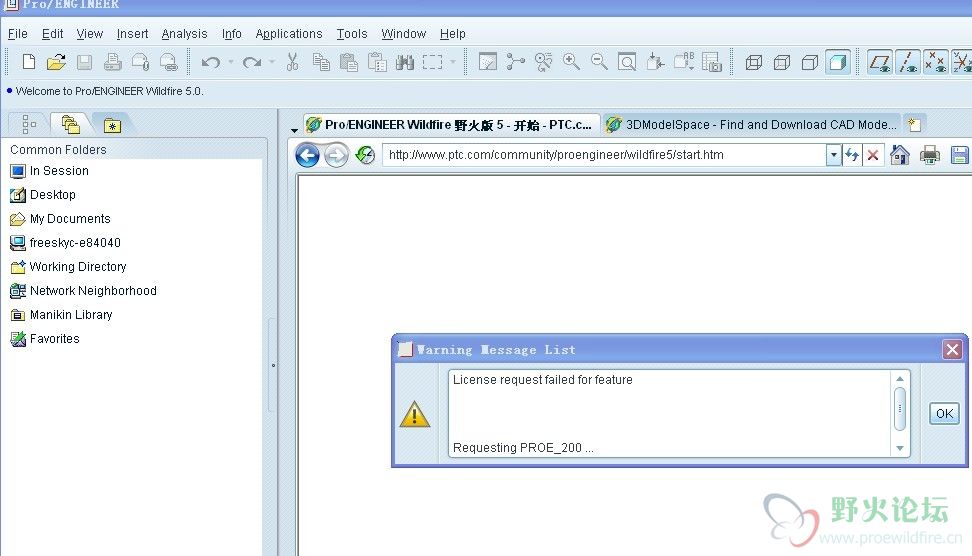Select the Pro/ENGINEER Wildfire browser tab
This screenshot has height=556, width=972.
pyautogui.click(x=451, y=125)
